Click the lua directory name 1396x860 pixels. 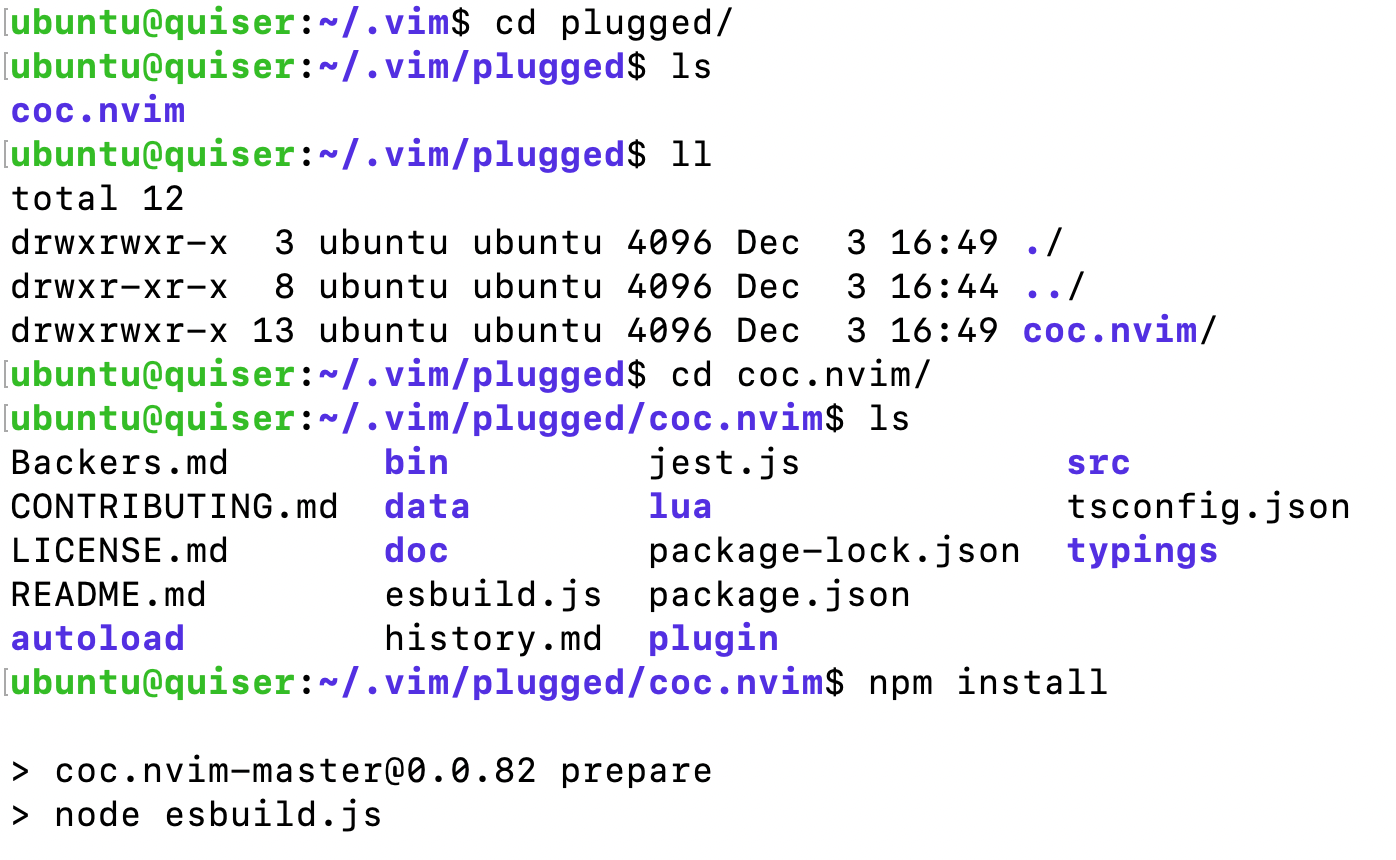[680, 507]
